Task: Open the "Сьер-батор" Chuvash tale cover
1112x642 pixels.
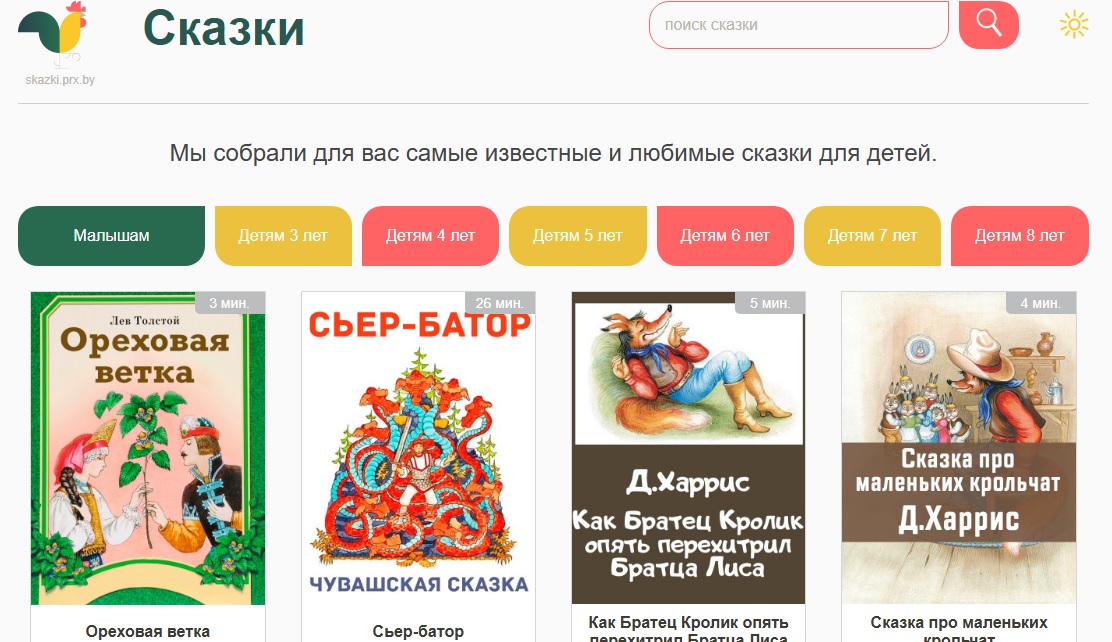Action: (418, 448)
